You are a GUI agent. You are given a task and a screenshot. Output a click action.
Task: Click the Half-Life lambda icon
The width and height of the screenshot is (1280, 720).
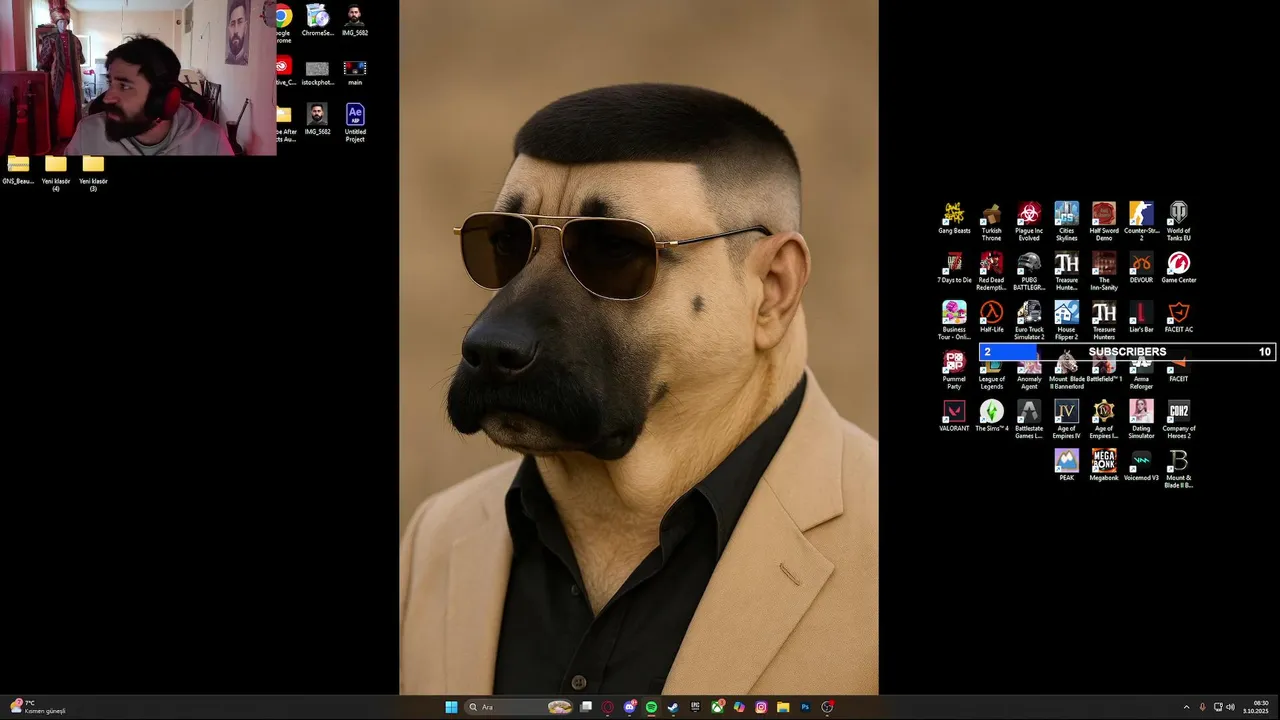click(x=991, y=317)
